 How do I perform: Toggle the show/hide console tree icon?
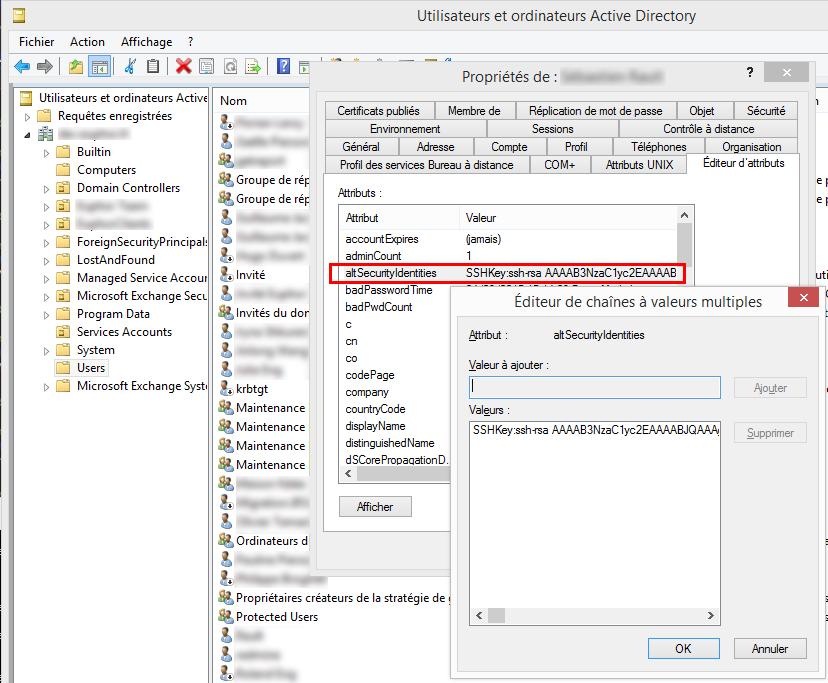click(100, 66)
